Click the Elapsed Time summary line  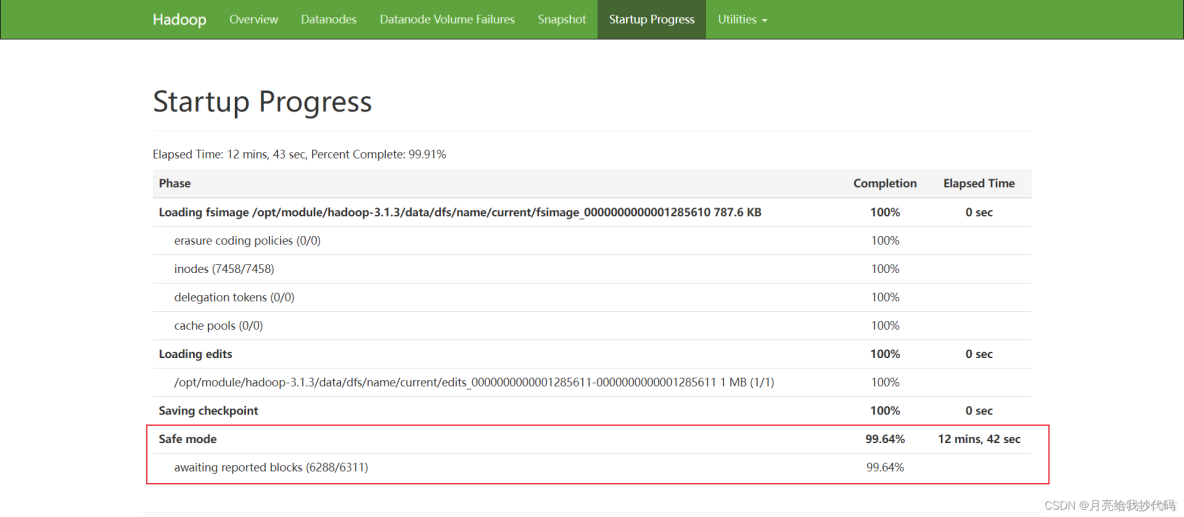[299, 154]
